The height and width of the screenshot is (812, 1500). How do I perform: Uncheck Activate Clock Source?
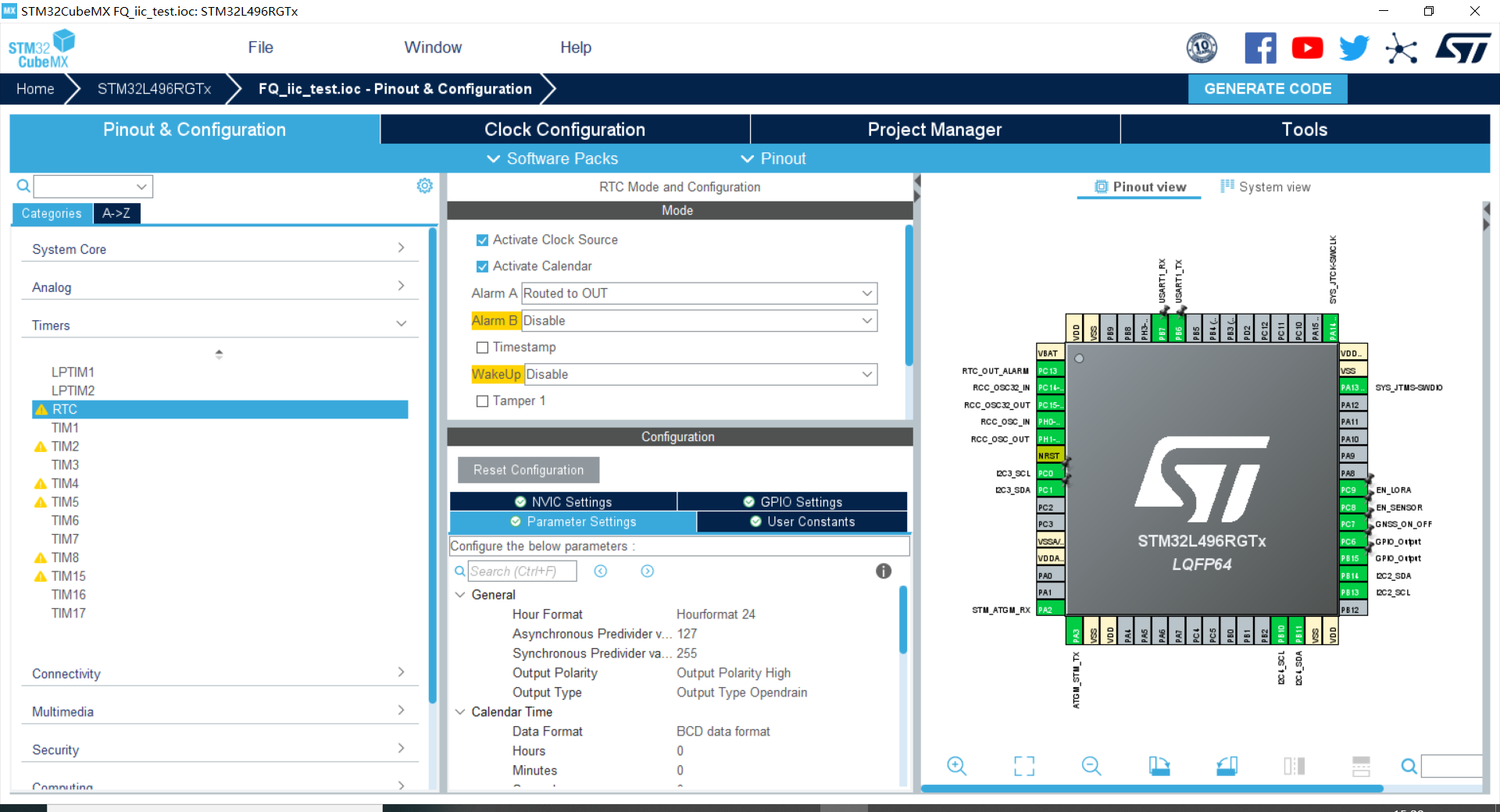pyautogui.click(x=482, y=240)
